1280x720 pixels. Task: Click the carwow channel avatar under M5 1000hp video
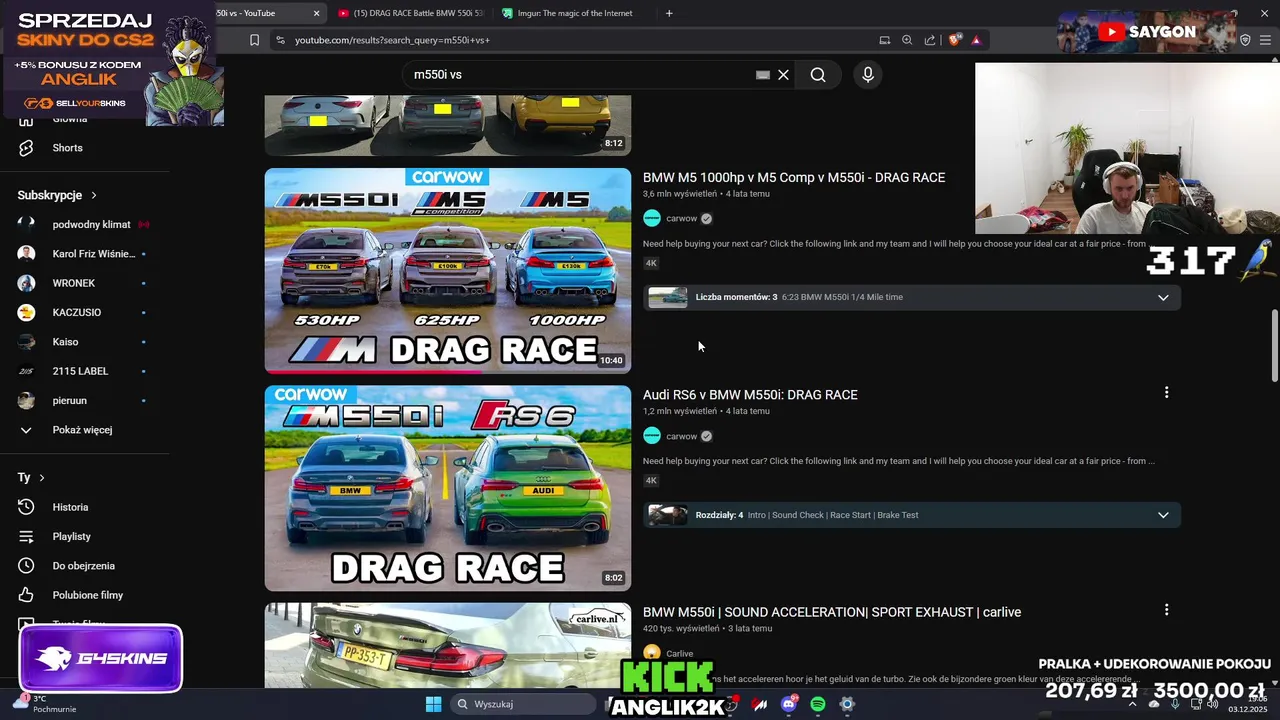[652, 218]
